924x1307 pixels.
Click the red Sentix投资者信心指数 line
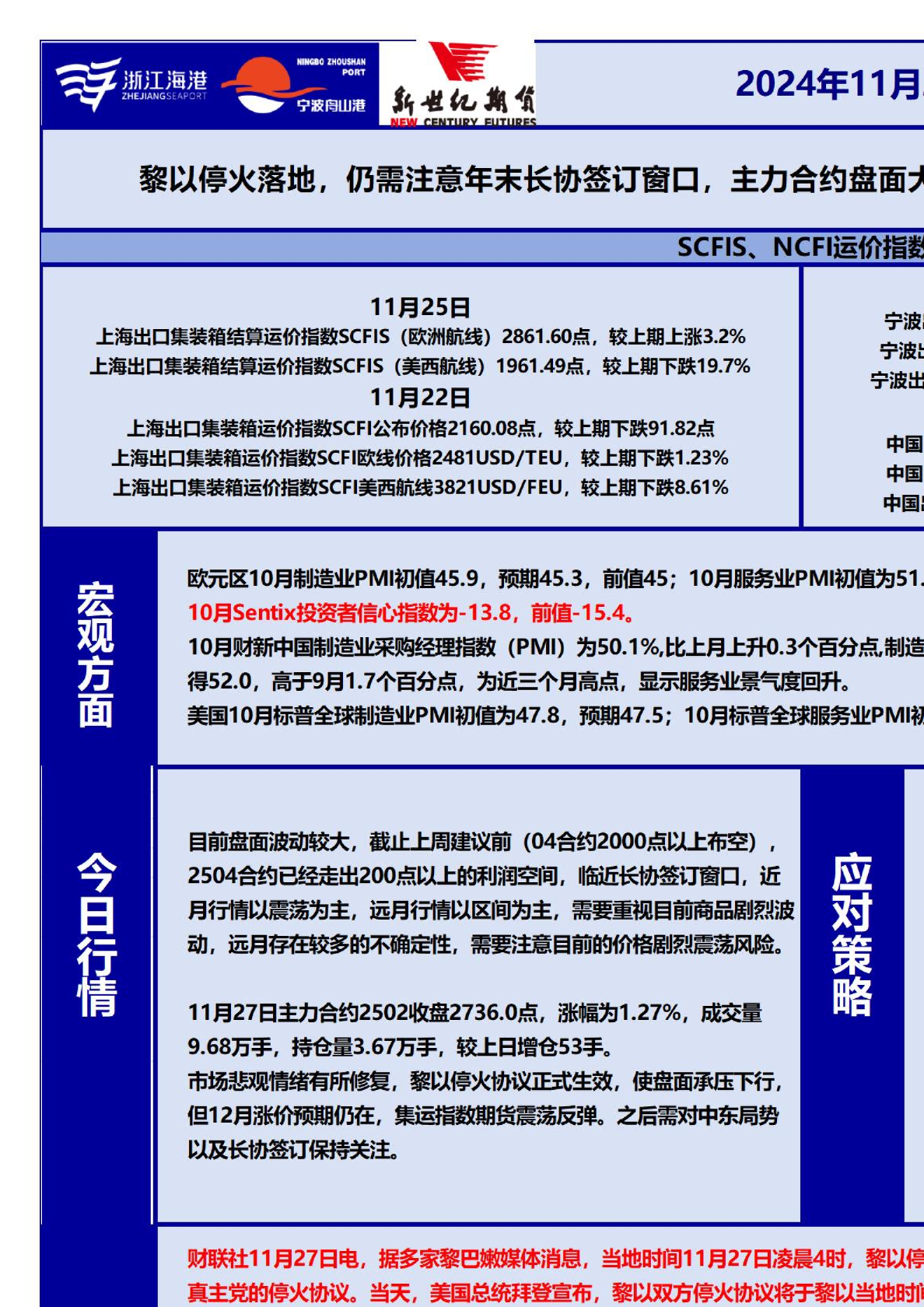(412, 613)
